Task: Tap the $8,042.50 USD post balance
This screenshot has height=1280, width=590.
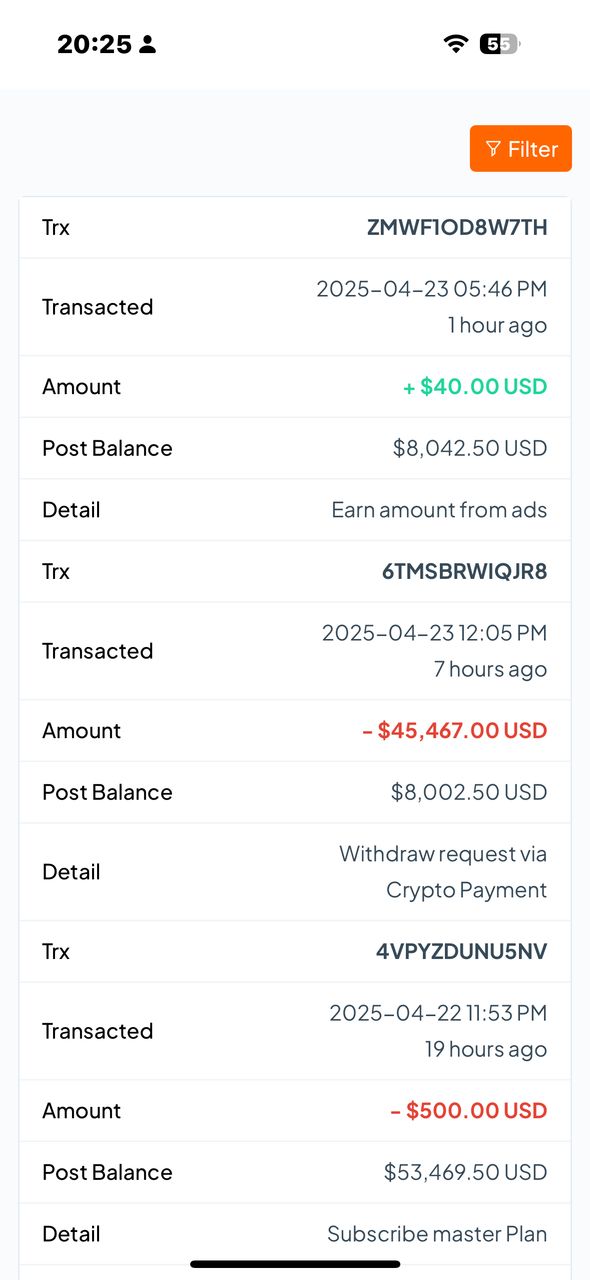Action: pyautogui.click(x=470, y=448)
